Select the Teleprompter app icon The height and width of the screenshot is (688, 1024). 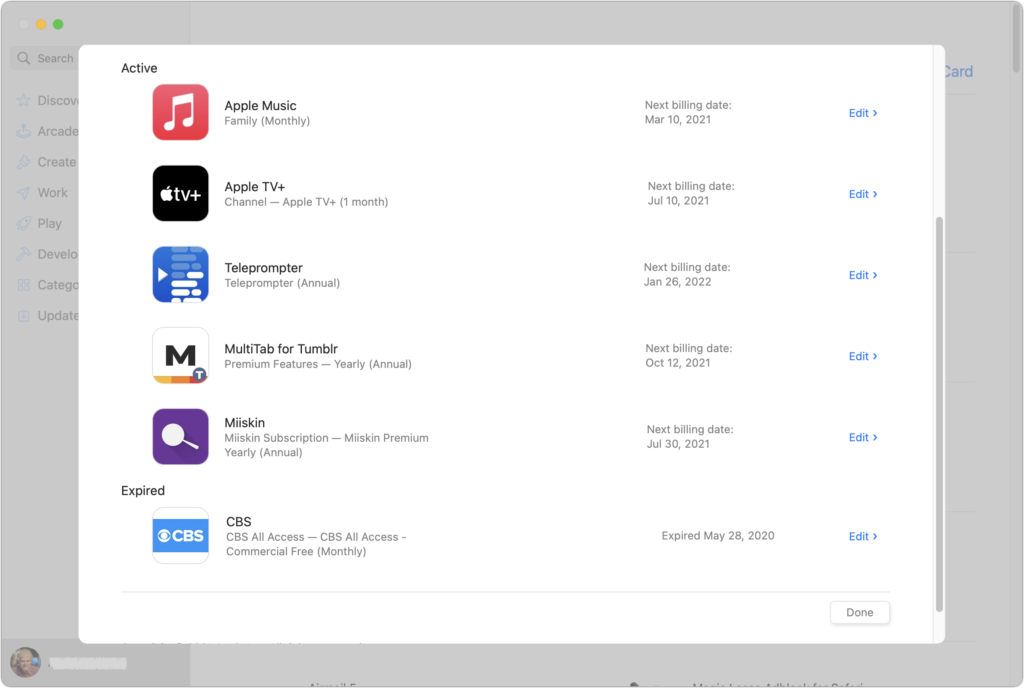coord(180,274)
